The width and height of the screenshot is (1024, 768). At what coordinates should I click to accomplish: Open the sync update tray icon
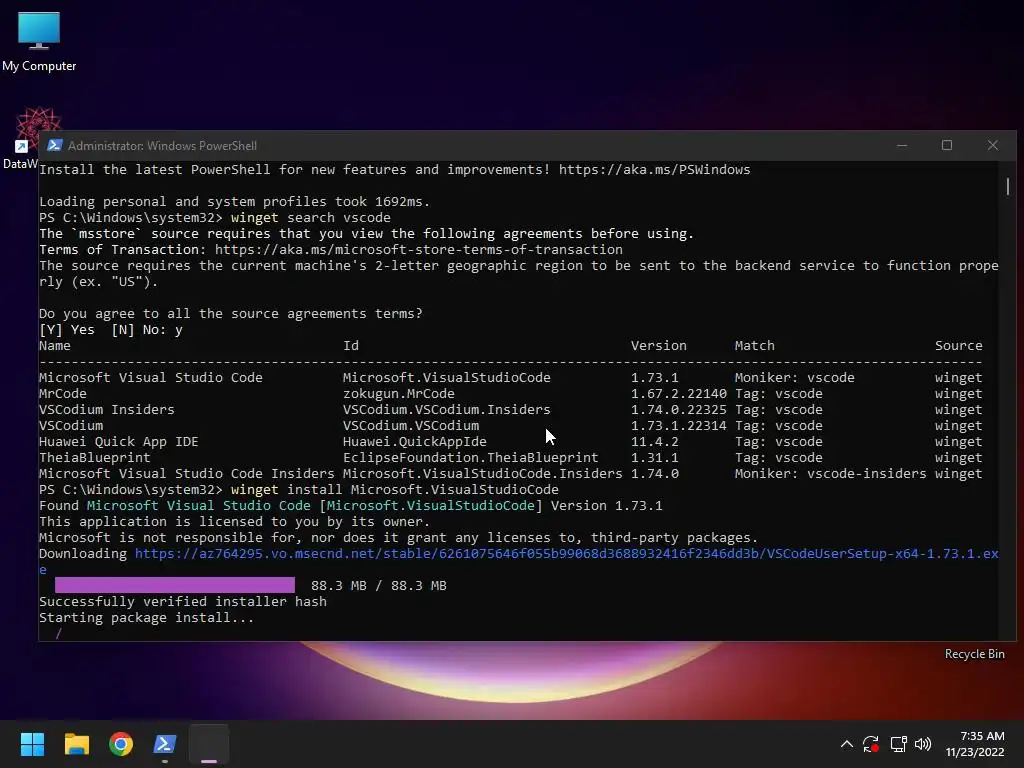point(871,744)
